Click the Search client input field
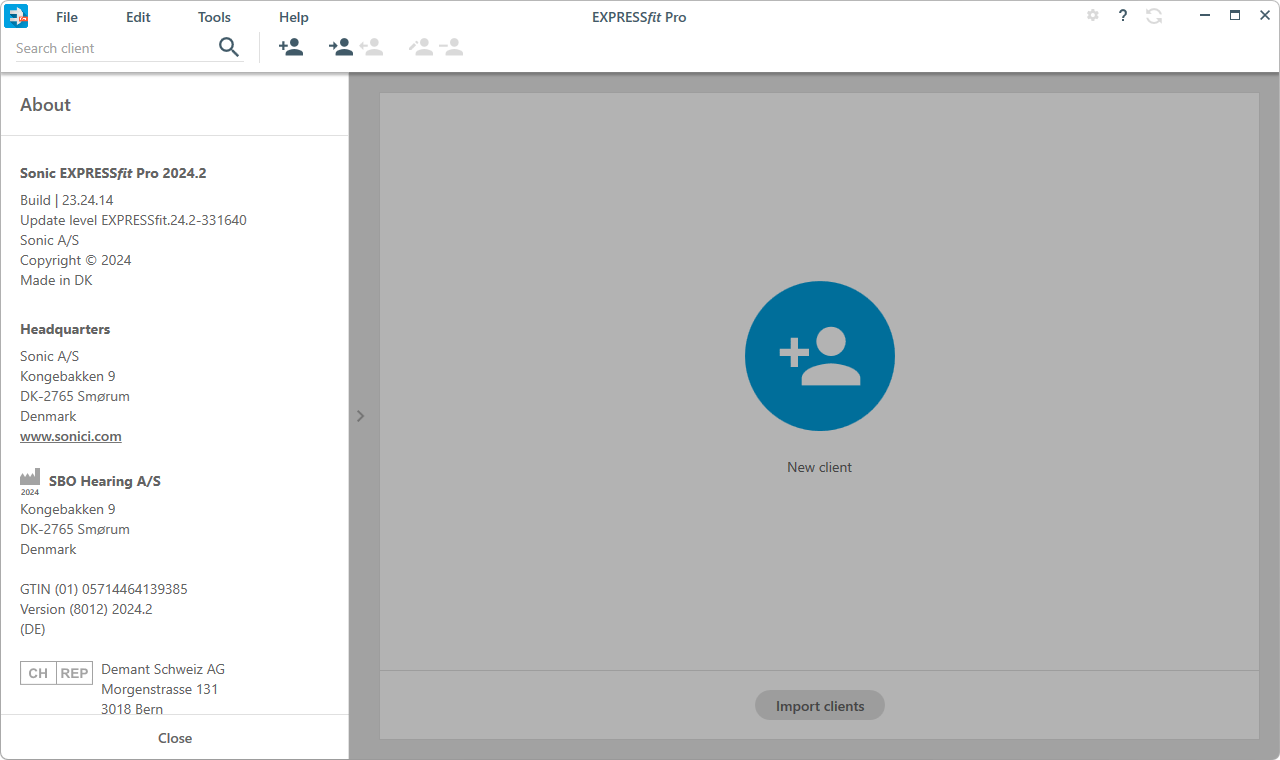 coord(114,48)
